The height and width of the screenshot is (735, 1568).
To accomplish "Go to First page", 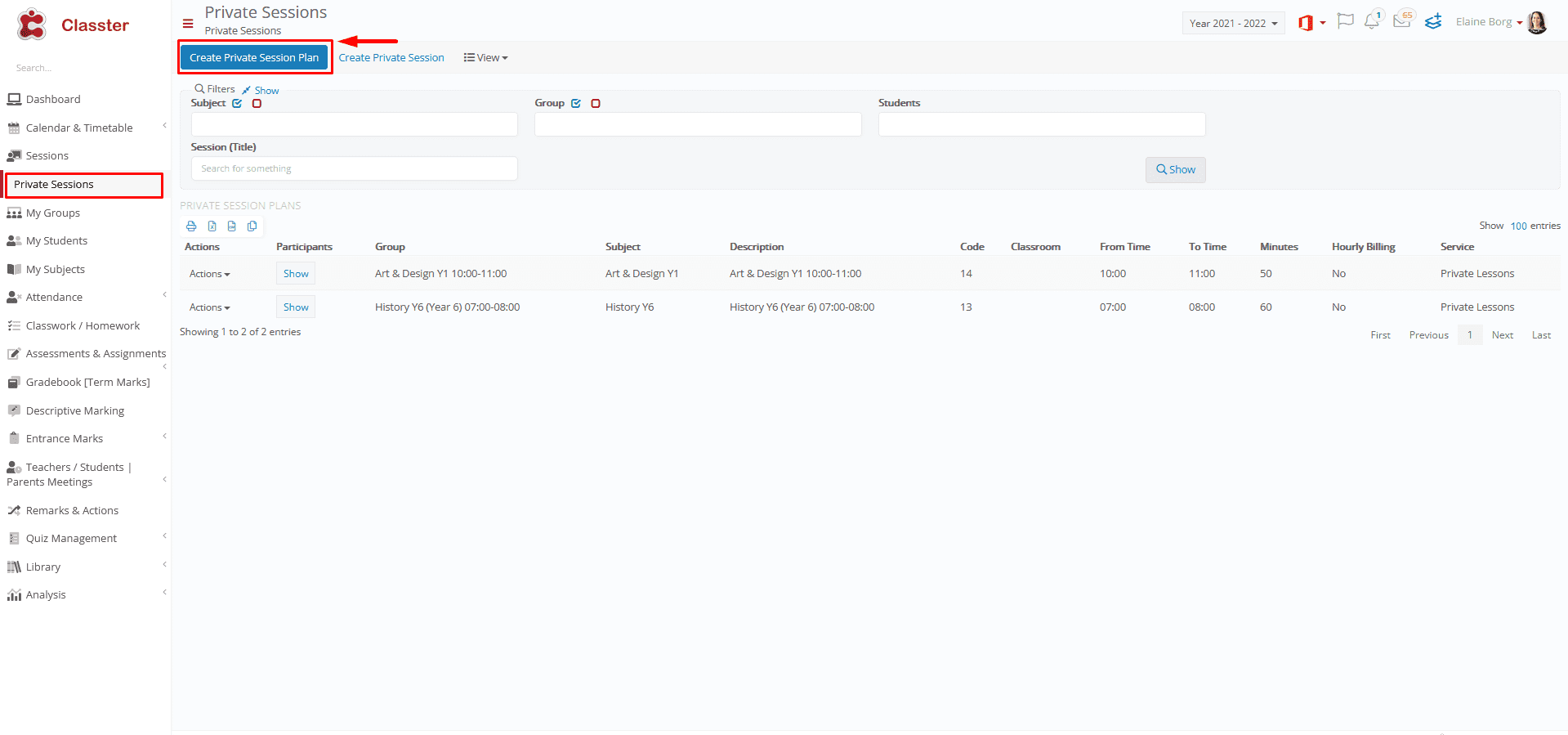I will click(1380, 335).
